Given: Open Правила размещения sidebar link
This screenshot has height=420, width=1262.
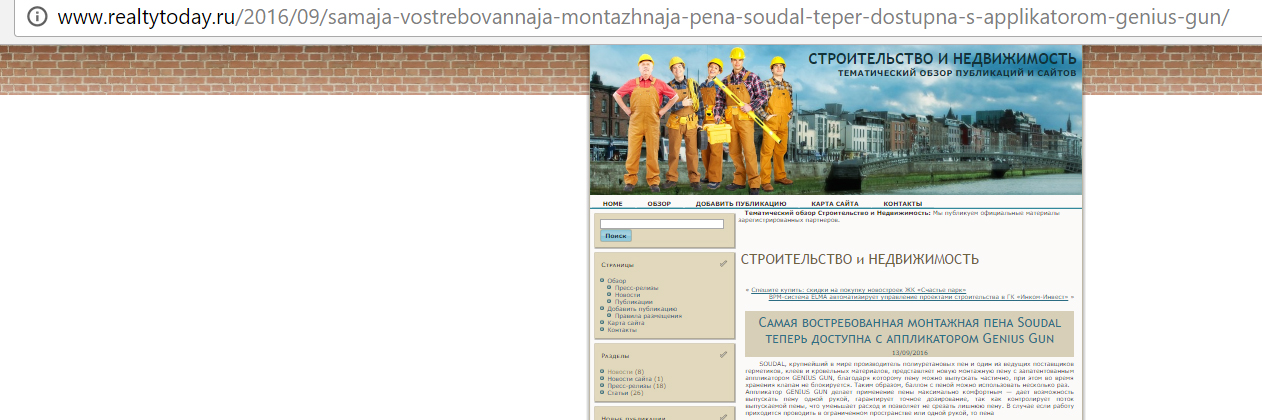Looking at the screenshot, I should [x=648, y=316].
